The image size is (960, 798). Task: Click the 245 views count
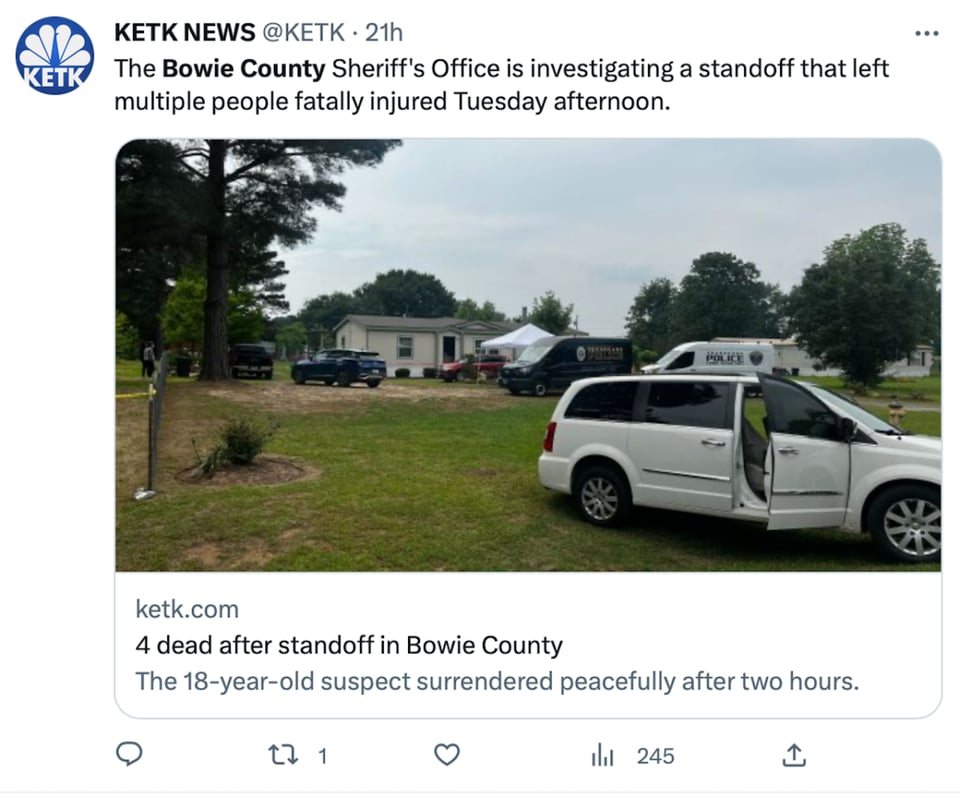655,756
